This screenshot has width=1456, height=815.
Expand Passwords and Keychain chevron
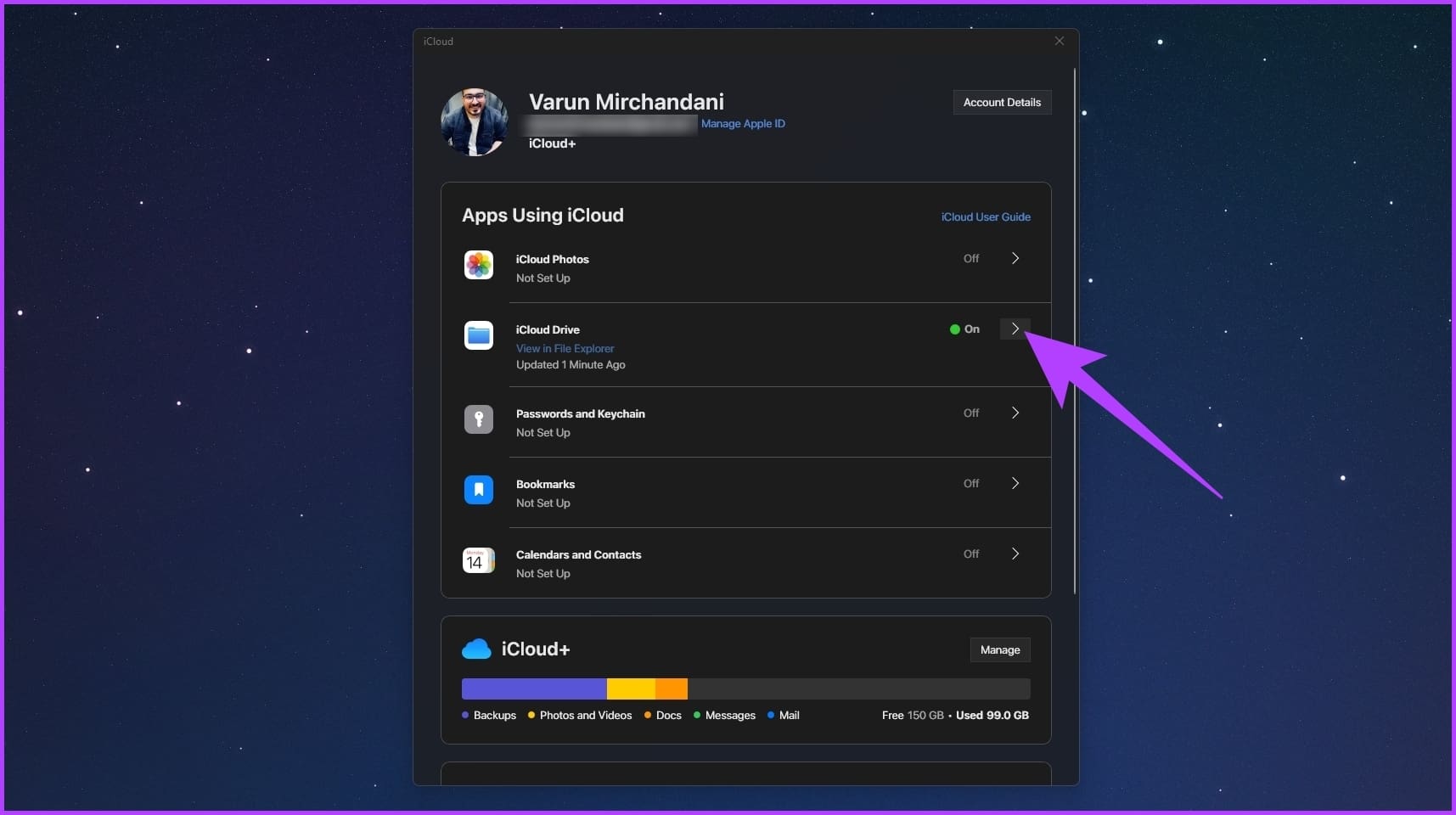click(1015, 413)
